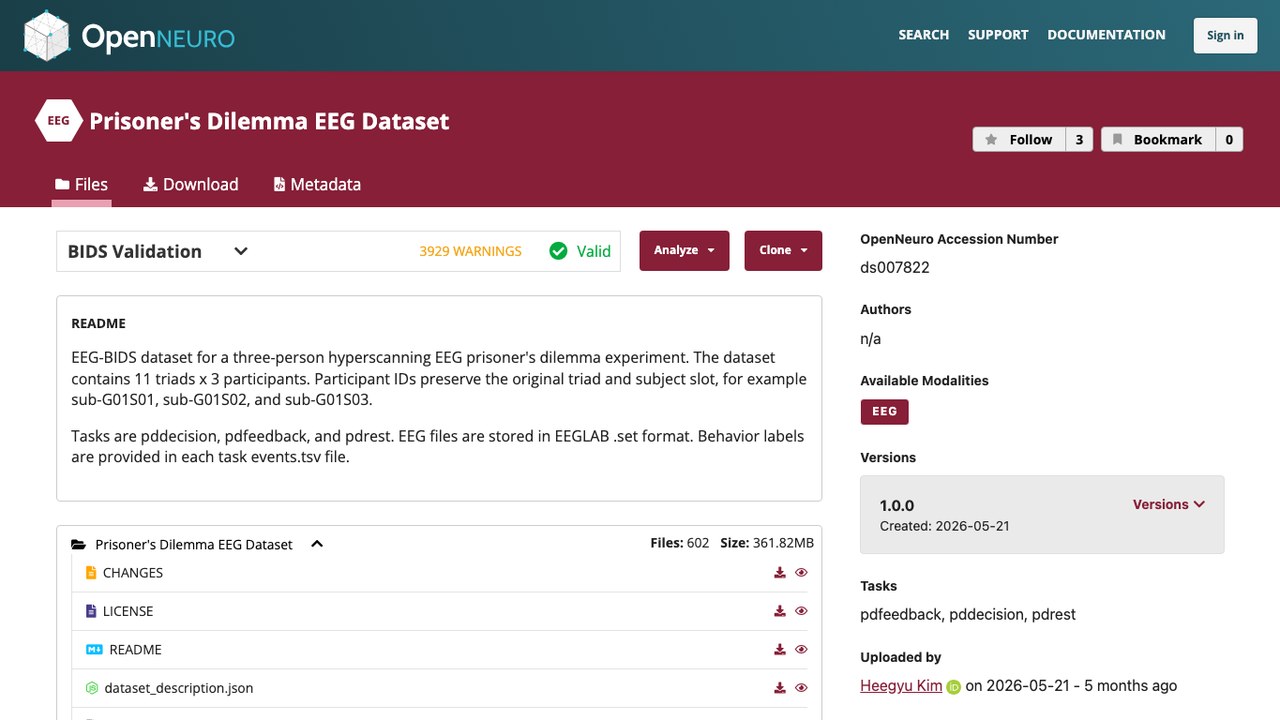Switch to the Metadata tab
The width and height of the screenshot is (1280, 720).
[x=317, y=185]
